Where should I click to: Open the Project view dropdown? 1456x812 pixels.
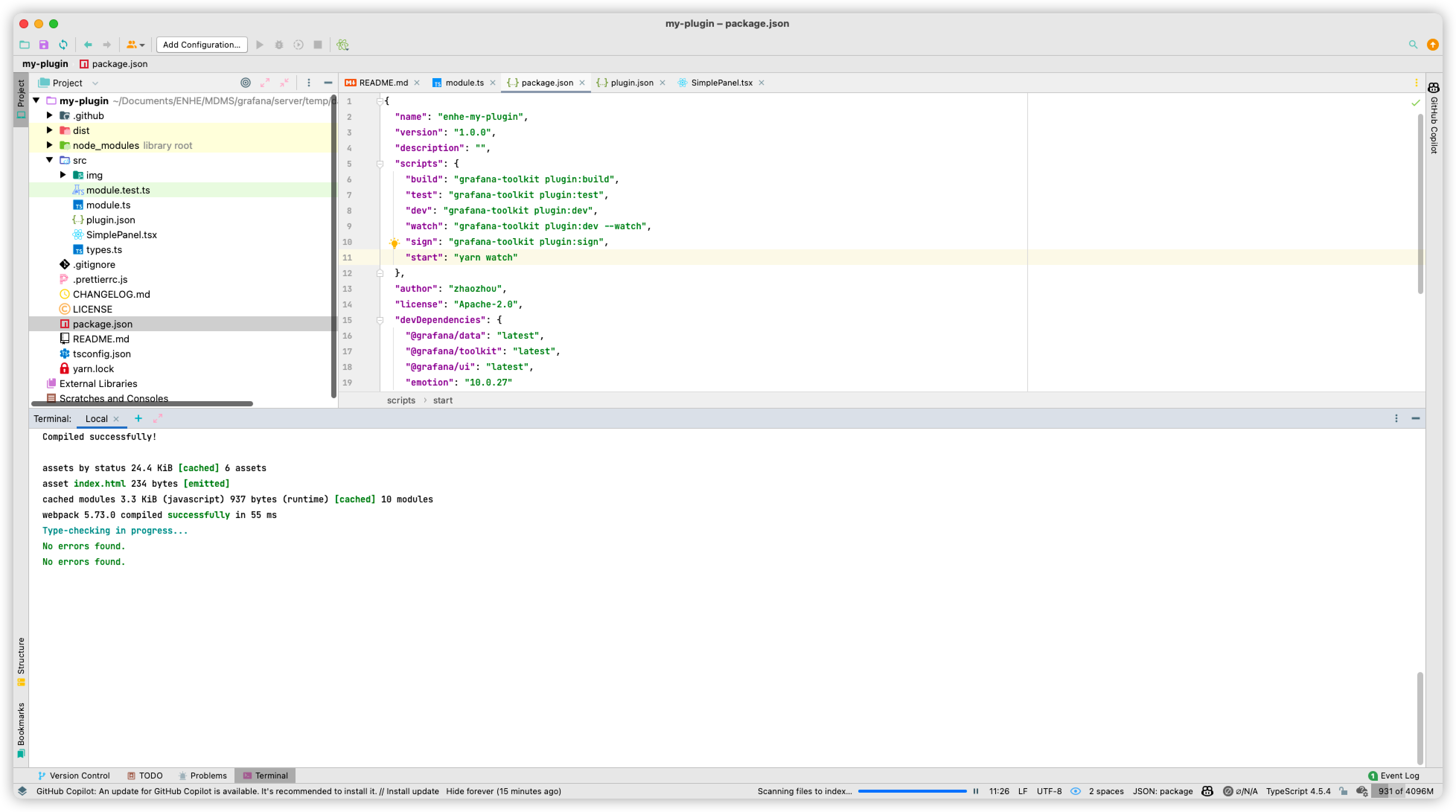coord(95,83)
